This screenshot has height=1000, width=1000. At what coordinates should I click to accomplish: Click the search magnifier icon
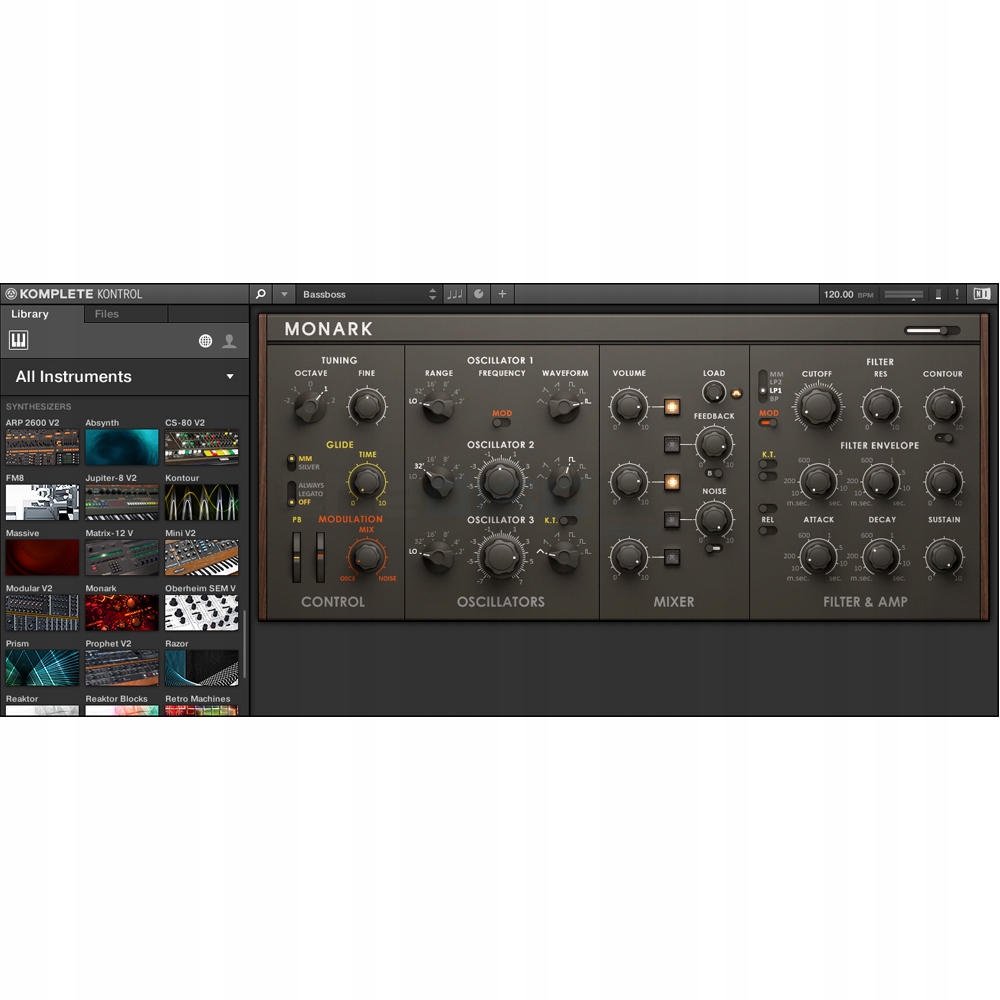pyautogui.click(x=261, y=294)
